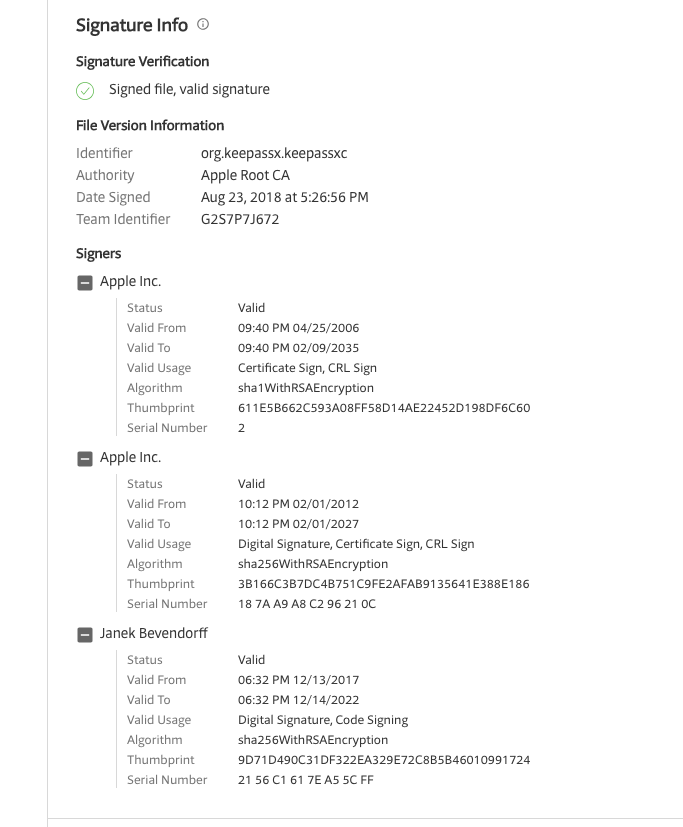
Task: Select Team Identifier value G2S7P7J672
Action: pyautogui.click(x=239, y=219)
